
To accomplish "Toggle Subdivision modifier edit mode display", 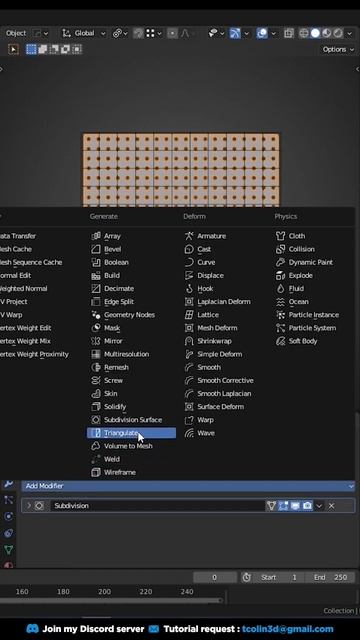I will click(283, 506).
